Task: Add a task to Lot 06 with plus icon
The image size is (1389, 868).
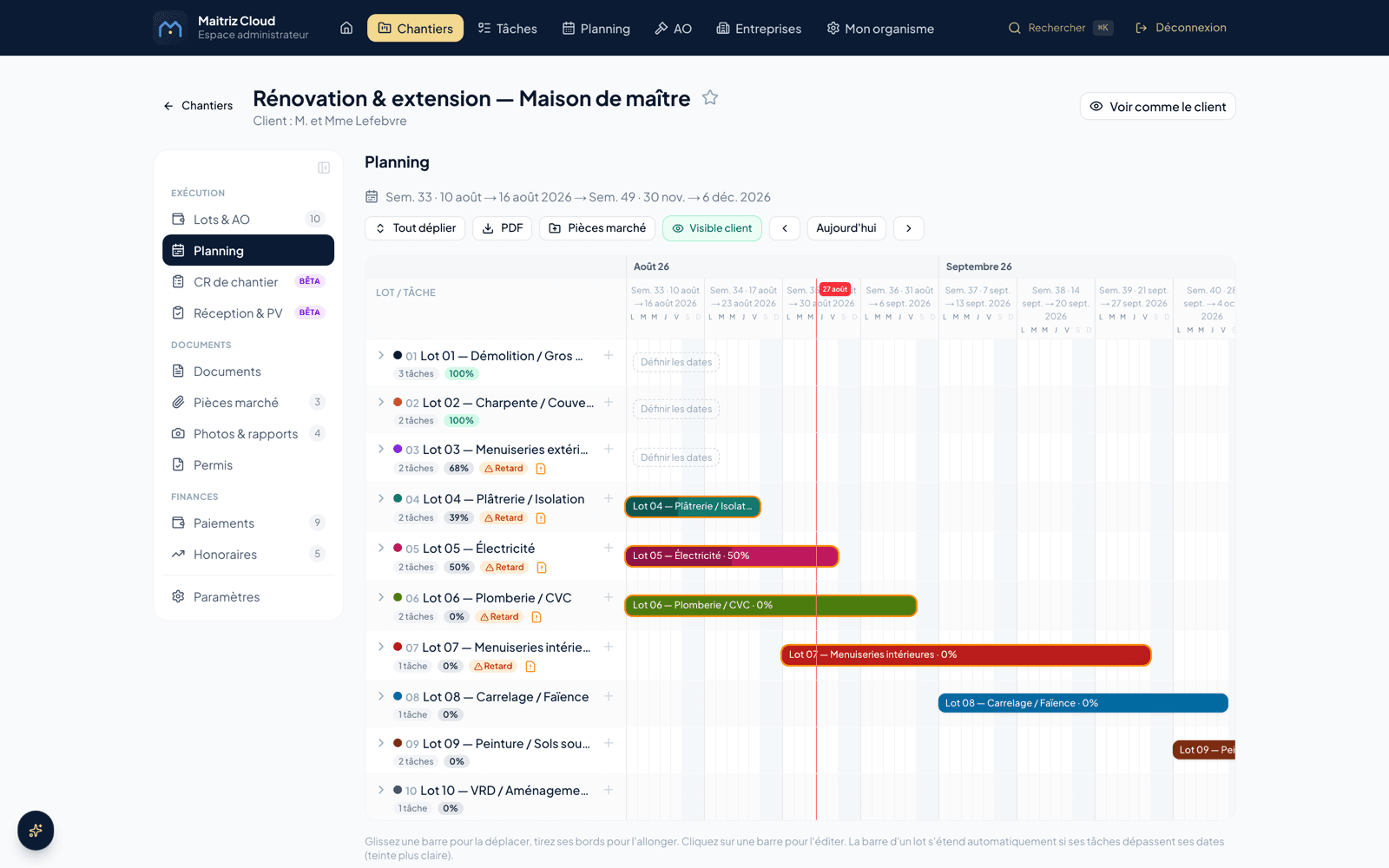Action: pos(609,597)
